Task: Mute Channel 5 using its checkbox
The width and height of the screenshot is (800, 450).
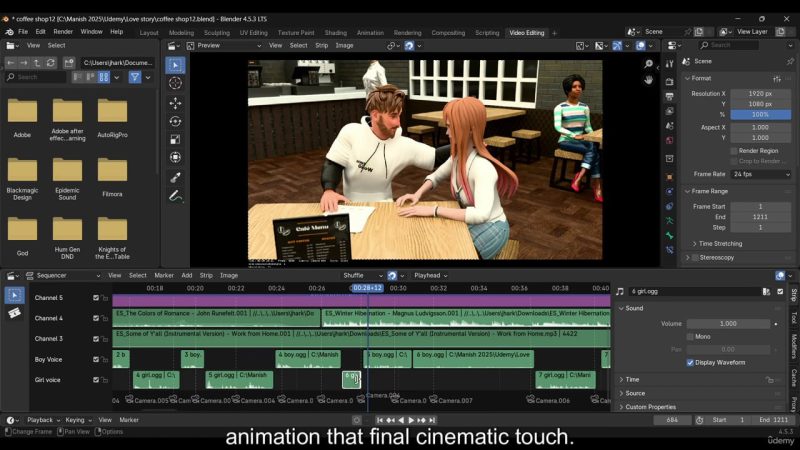Action: click(x=97, y=298)
